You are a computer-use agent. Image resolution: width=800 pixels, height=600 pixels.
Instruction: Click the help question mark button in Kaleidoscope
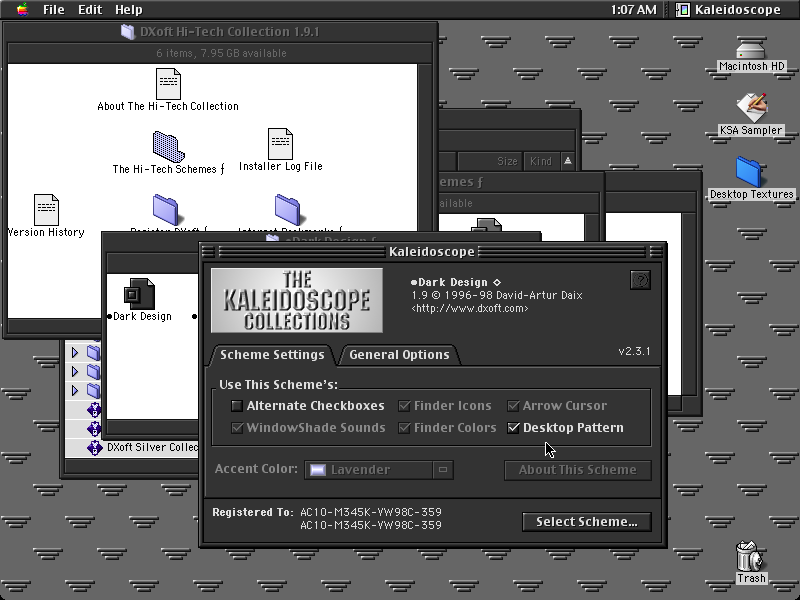[640, 280]
